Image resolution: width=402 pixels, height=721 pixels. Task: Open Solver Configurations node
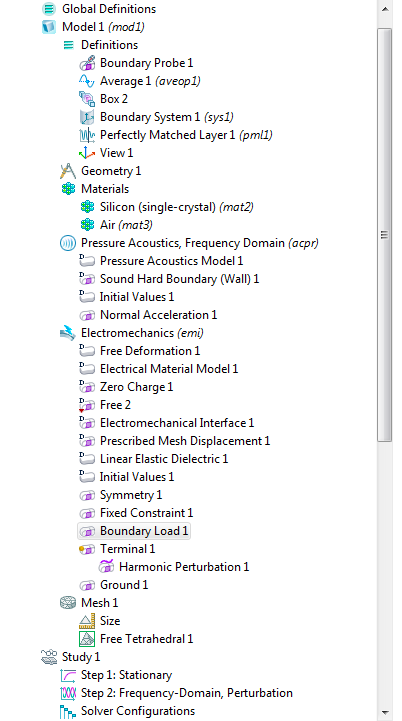(x=138, y=711)
